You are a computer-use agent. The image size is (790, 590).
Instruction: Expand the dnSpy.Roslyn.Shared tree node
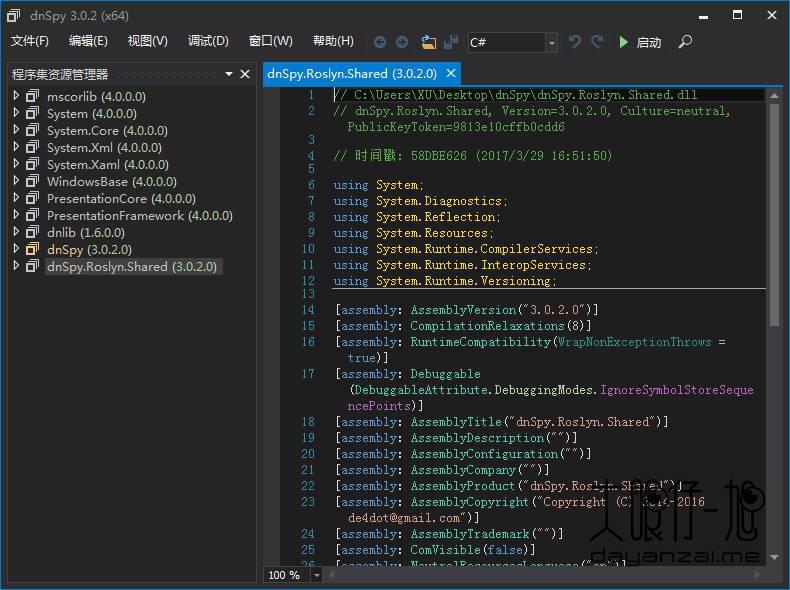click(16, 266)
